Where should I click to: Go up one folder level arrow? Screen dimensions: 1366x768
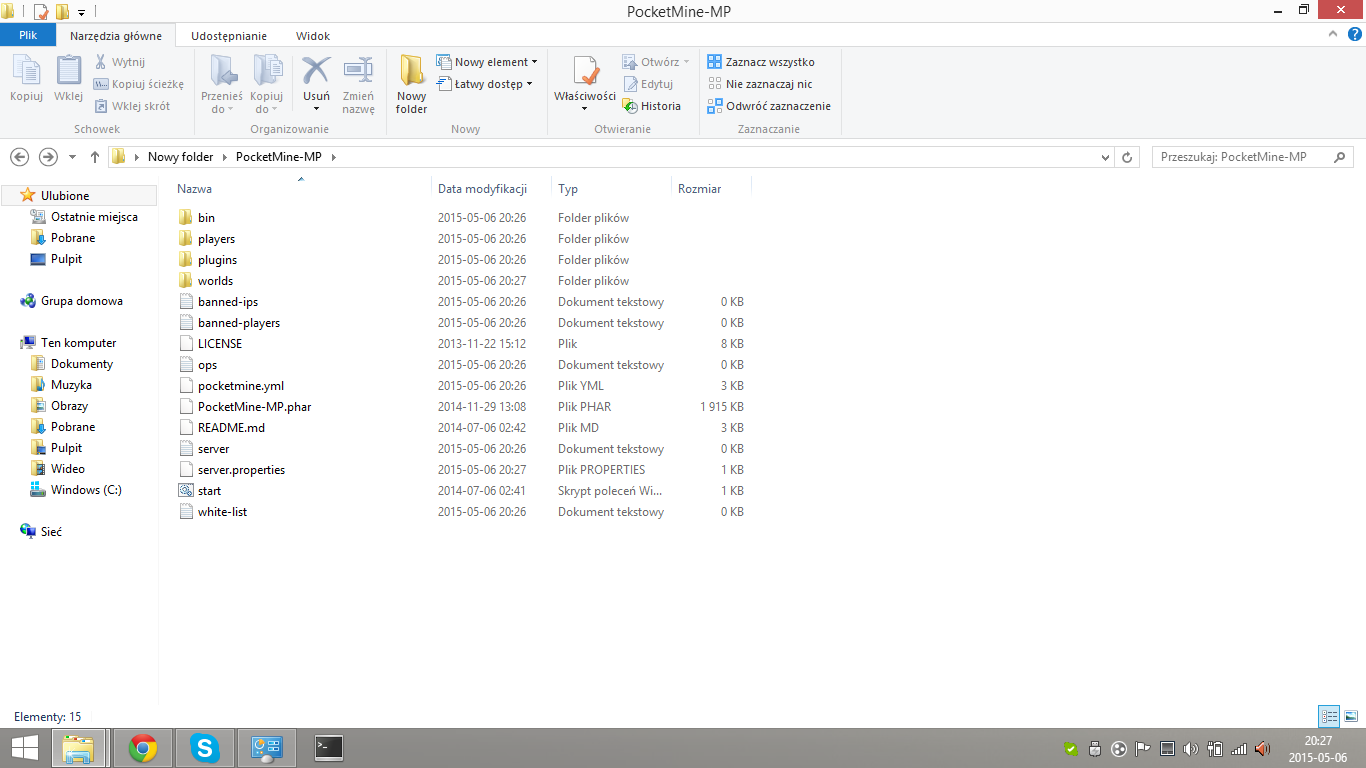click(x=95, y=157)
